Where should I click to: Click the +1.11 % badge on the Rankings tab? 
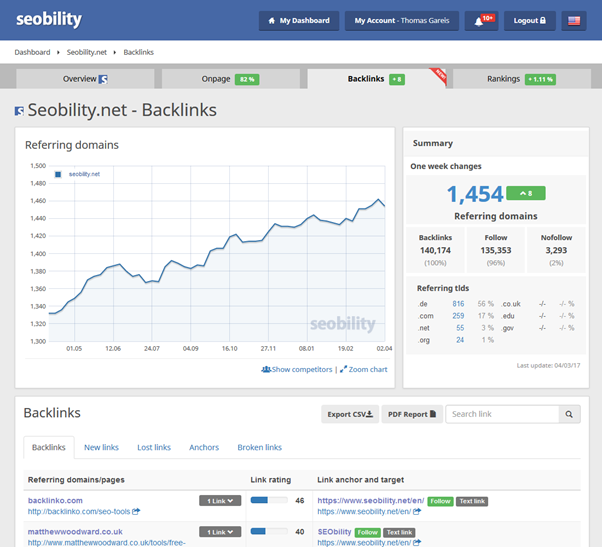[540, 79]
